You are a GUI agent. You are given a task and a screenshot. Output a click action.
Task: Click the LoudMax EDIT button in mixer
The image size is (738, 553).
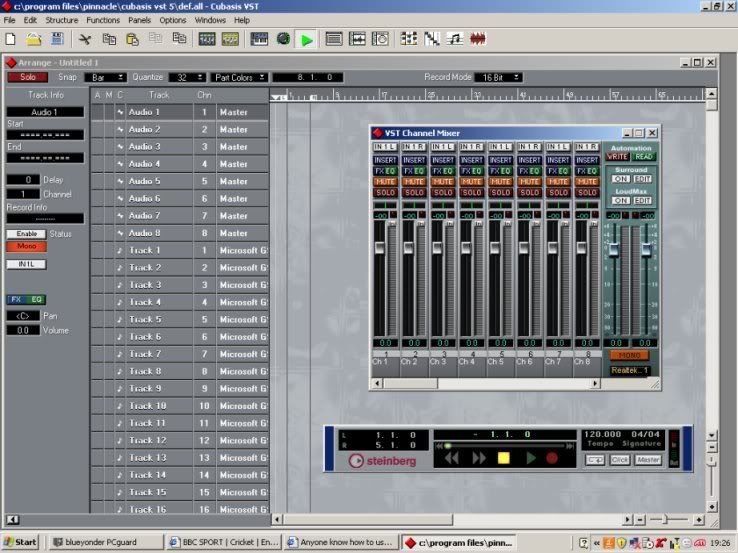642,200
